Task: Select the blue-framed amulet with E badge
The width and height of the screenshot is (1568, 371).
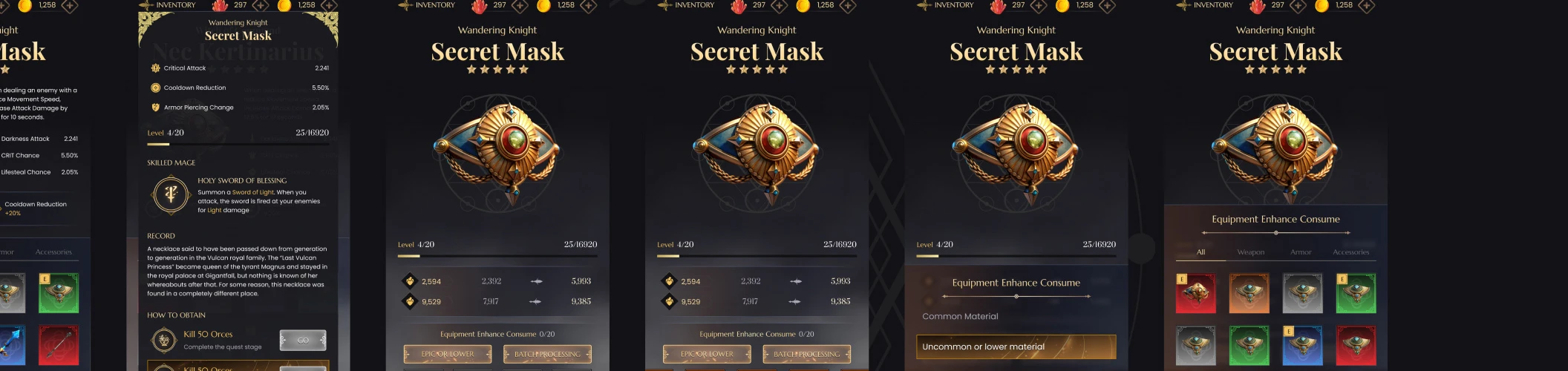Action: click(x=1303, y=345)
